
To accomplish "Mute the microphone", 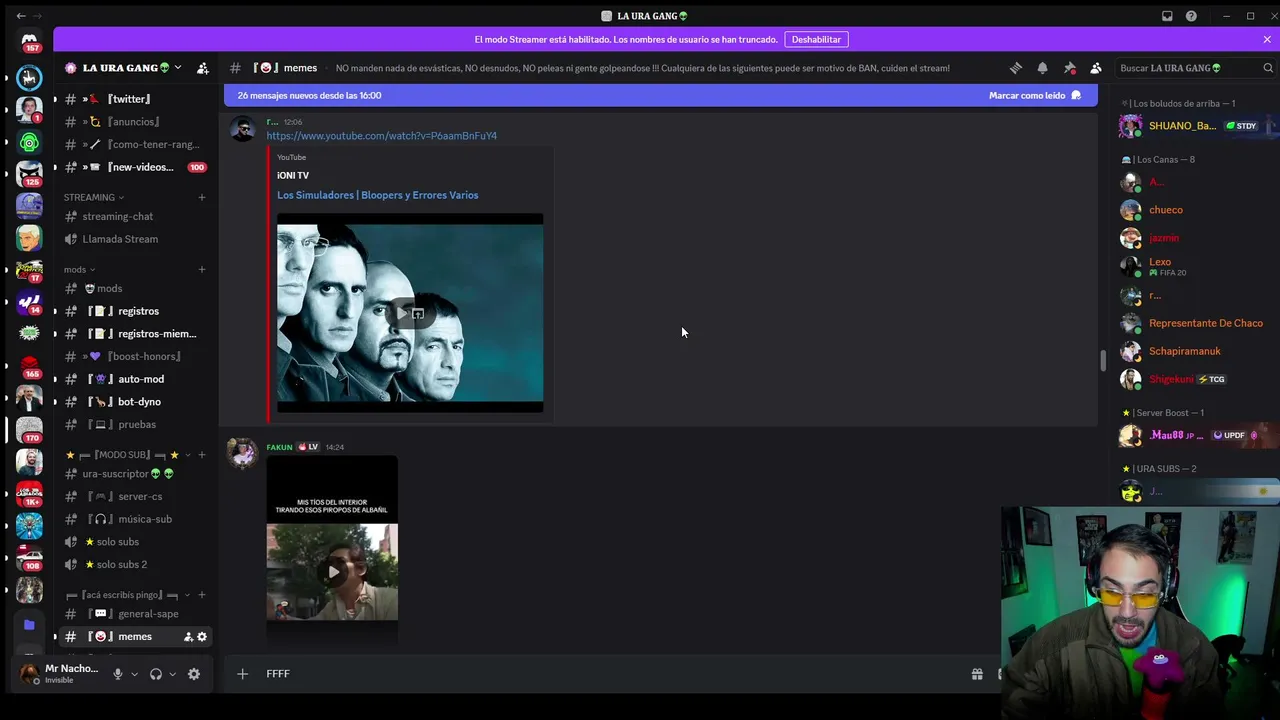I will click(x=118, y=674).
